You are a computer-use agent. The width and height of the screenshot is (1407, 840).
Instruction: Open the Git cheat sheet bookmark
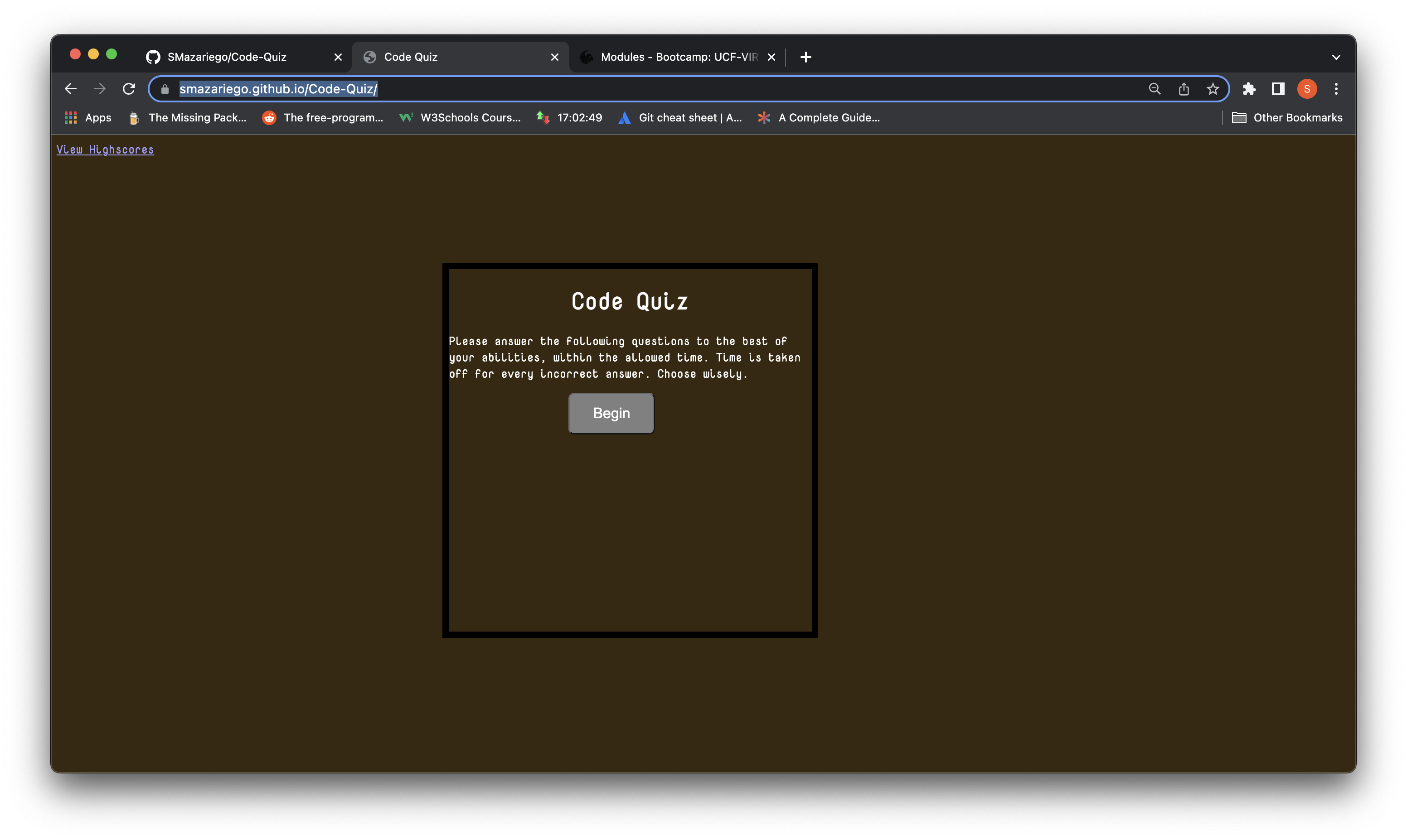tap(680, 118)
